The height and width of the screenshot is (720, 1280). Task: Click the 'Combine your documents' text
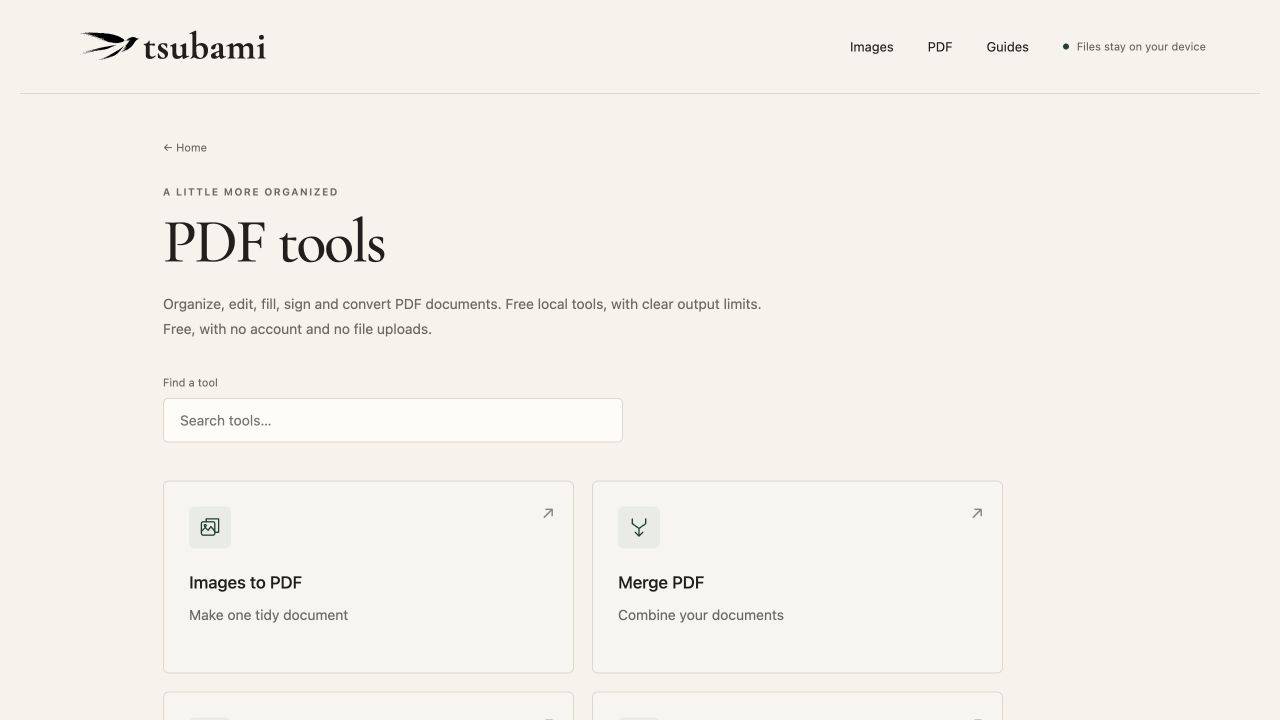click(701, 615)
